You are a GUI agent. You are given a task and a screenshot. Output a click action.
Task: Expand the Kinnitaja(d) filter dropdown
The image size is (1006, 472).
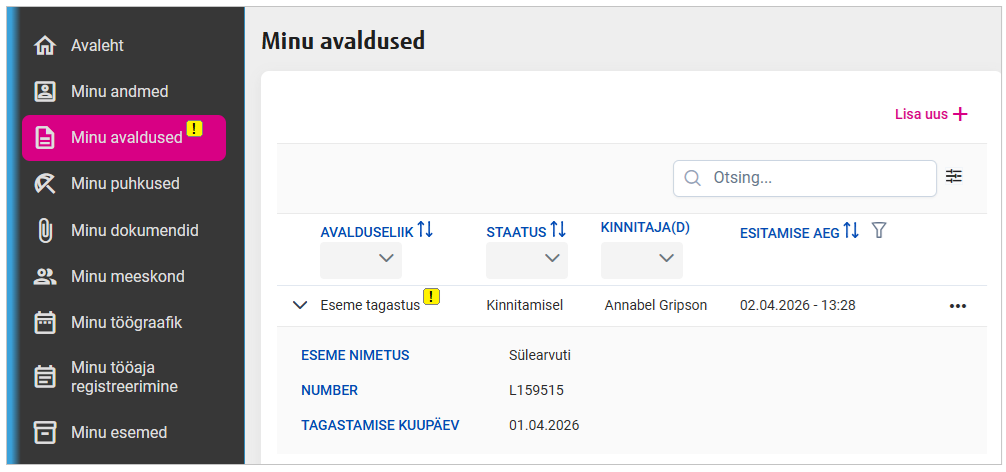[642, 260]
